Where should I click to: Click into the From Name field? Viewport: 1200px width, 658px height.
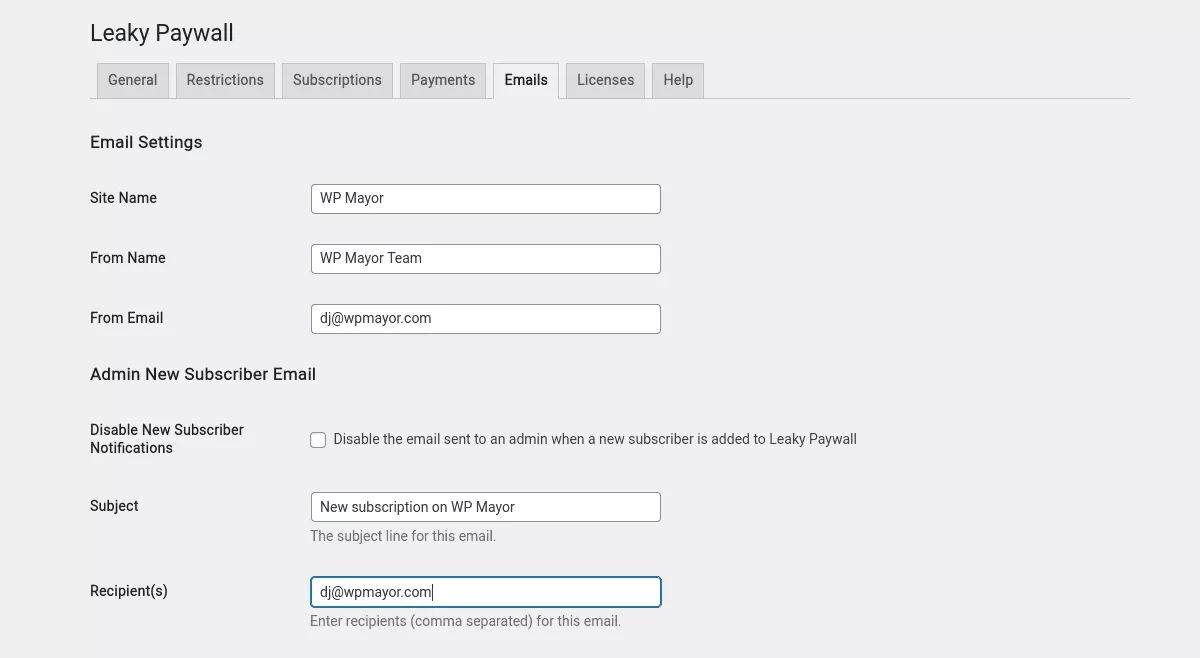tap(486, 259)
